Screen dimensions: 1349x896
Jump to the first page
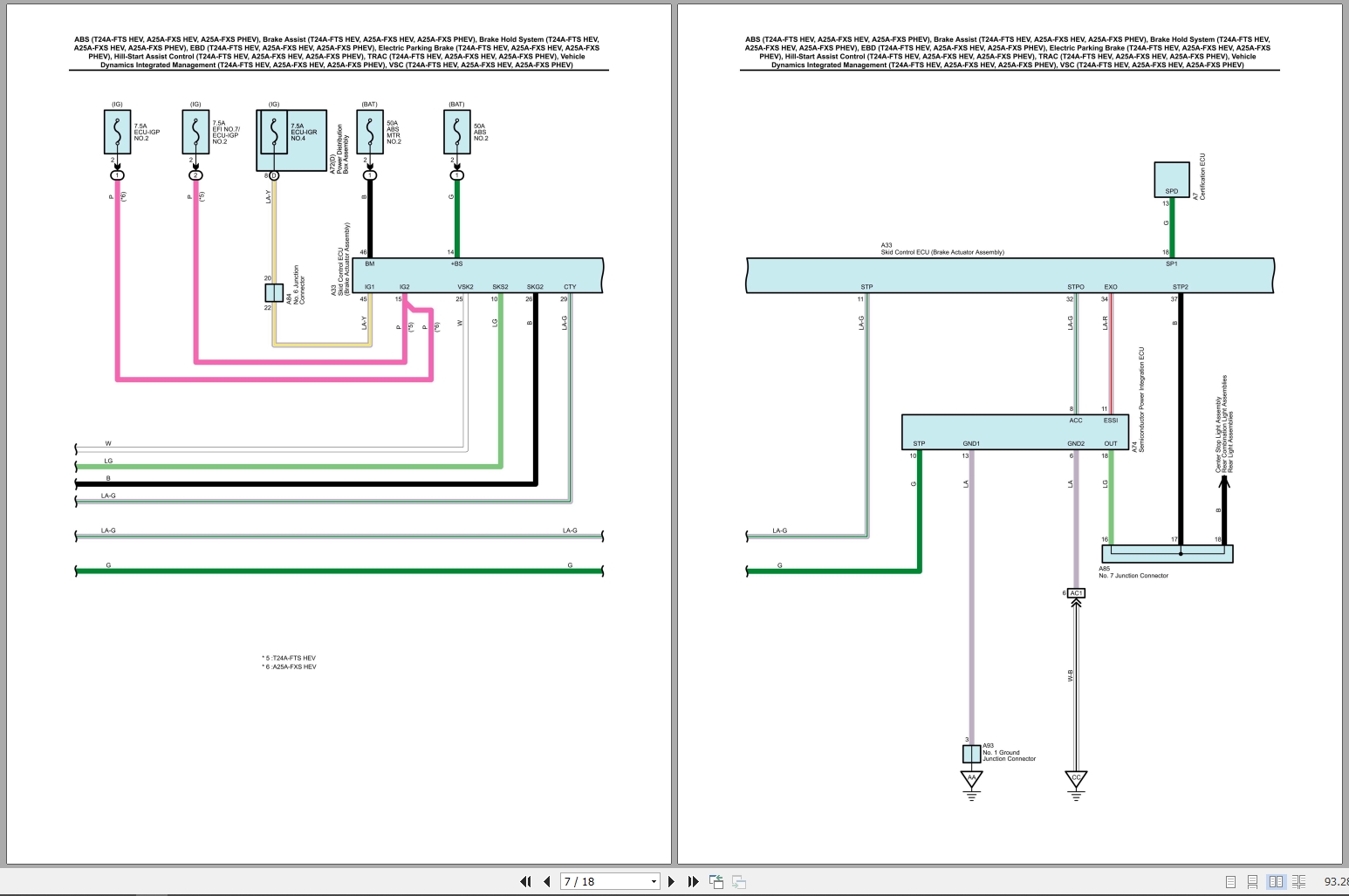click(524, 881)
